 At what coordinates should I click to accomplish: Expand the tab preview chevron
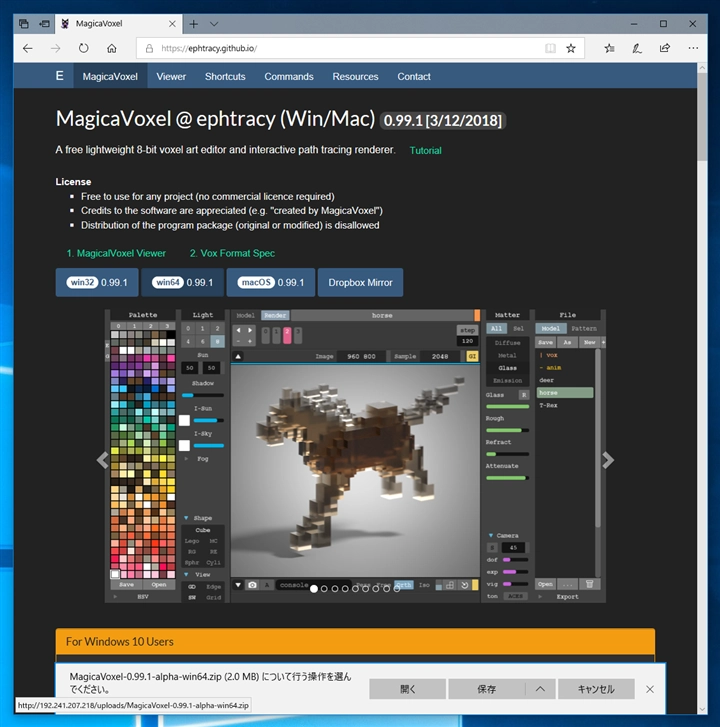click(214, 24)
